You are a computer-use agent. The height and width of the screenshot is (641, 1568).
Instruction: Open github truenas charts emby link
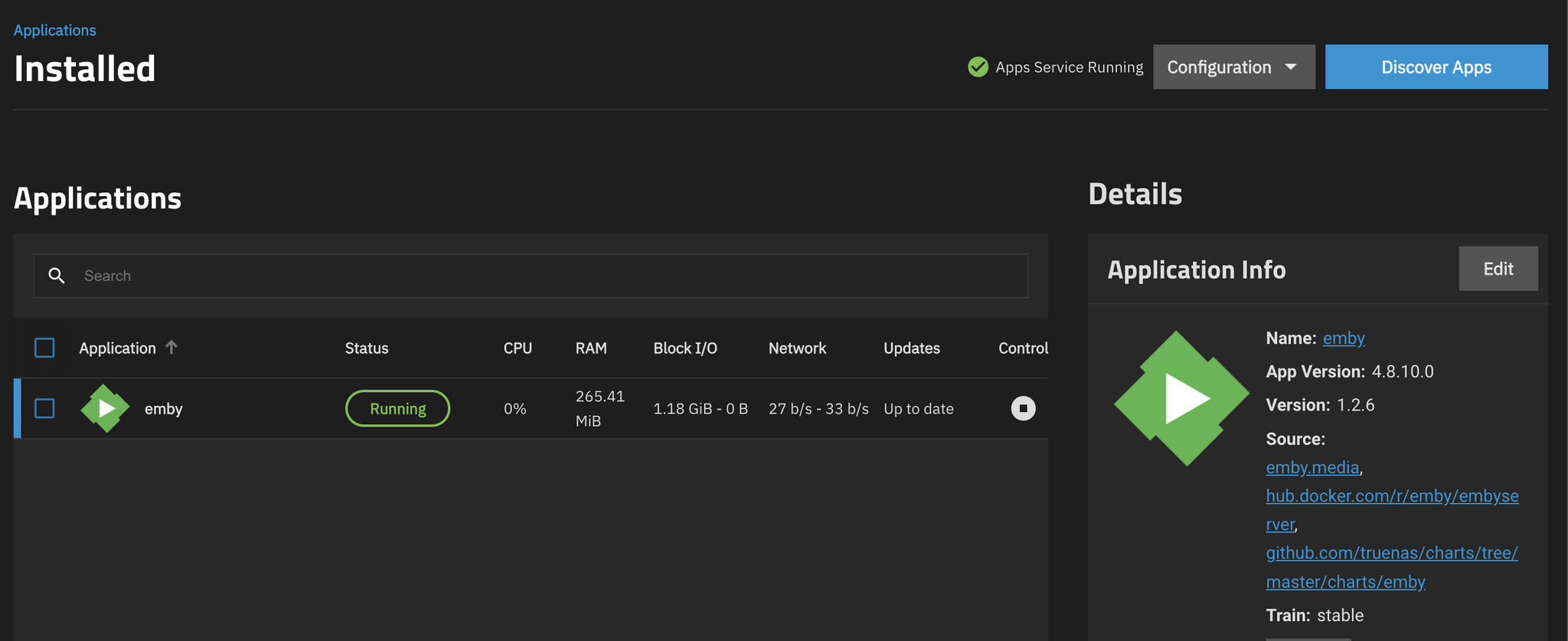point(1392,567)
